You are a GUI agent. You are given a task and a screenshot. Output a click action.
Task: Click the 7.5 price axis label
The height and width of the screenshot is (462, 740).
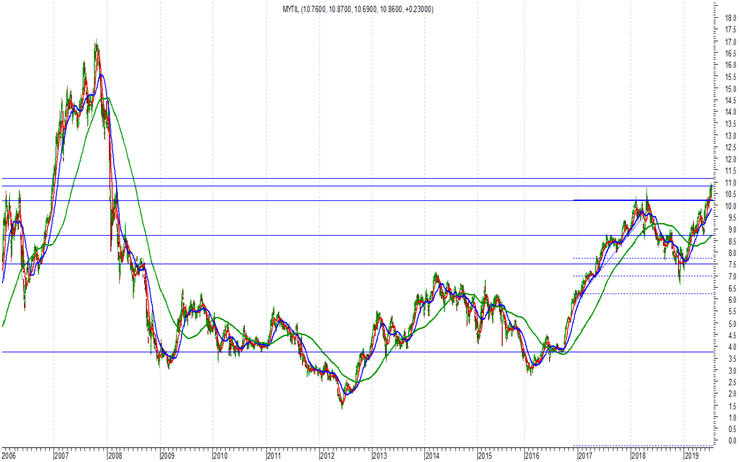click(x=732, y=265)
